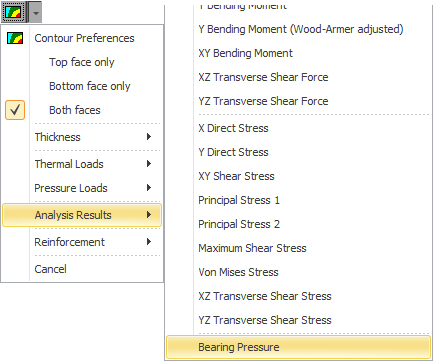This screenshot has width=433, height=361.
Task: Choose Von Mises Stress contour
Action: pyautogui.click(x=238, y=272)
